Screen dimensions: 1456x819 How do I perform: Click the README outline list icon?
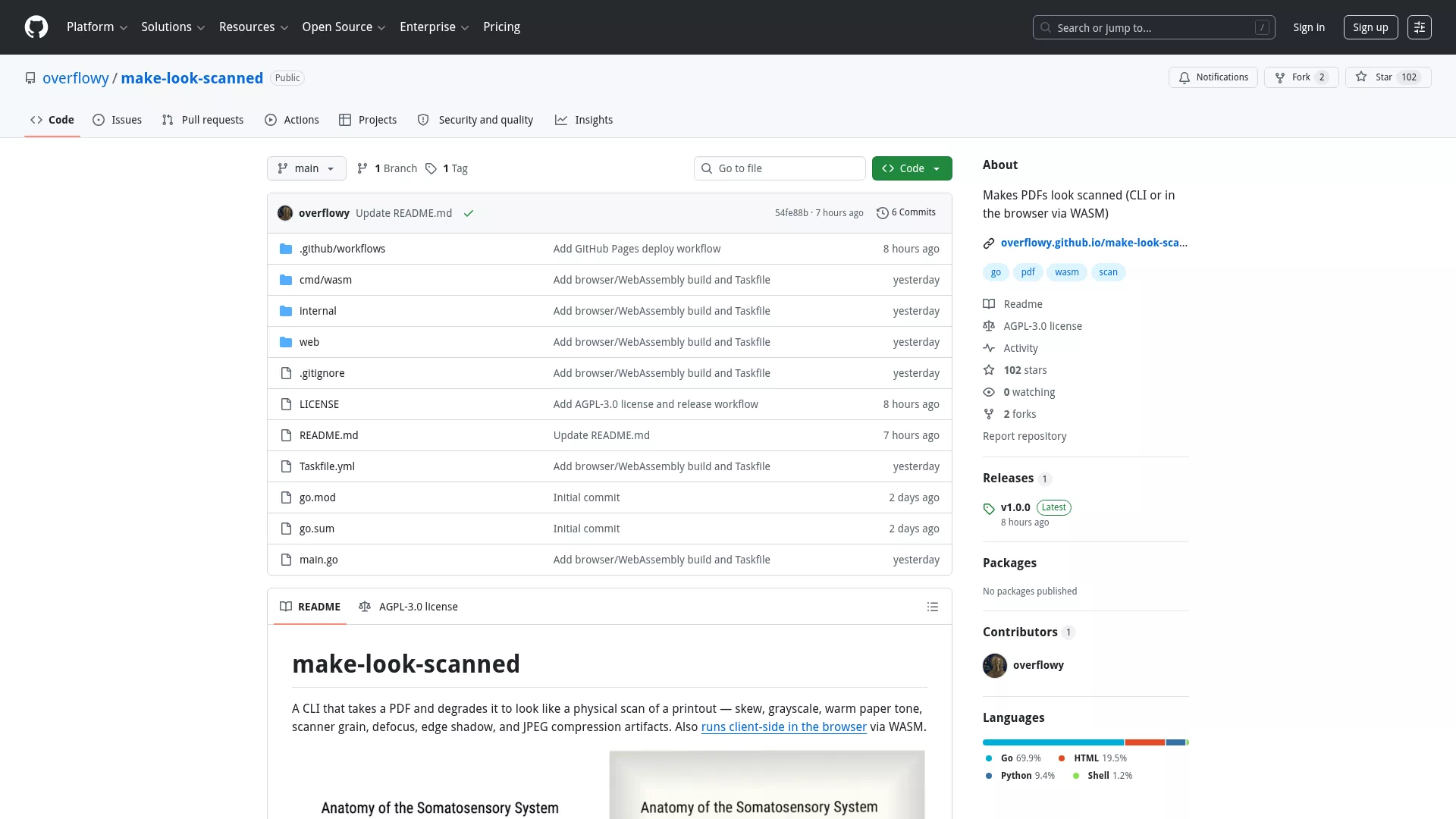pyautogui.click(x=933, y=607)
